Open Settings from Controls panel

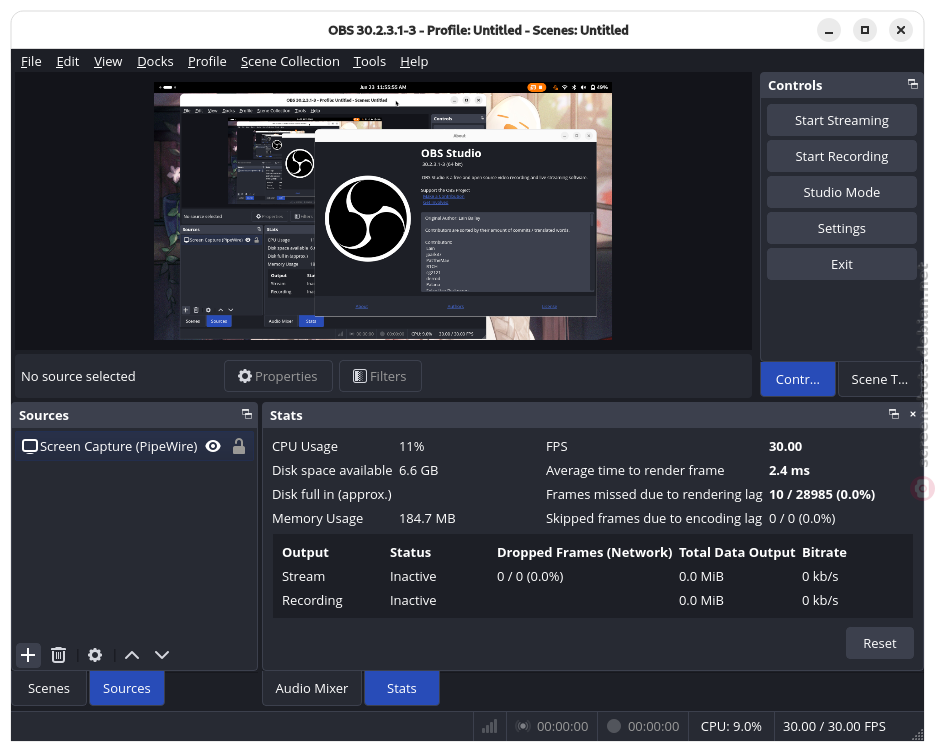click(841, 228)
